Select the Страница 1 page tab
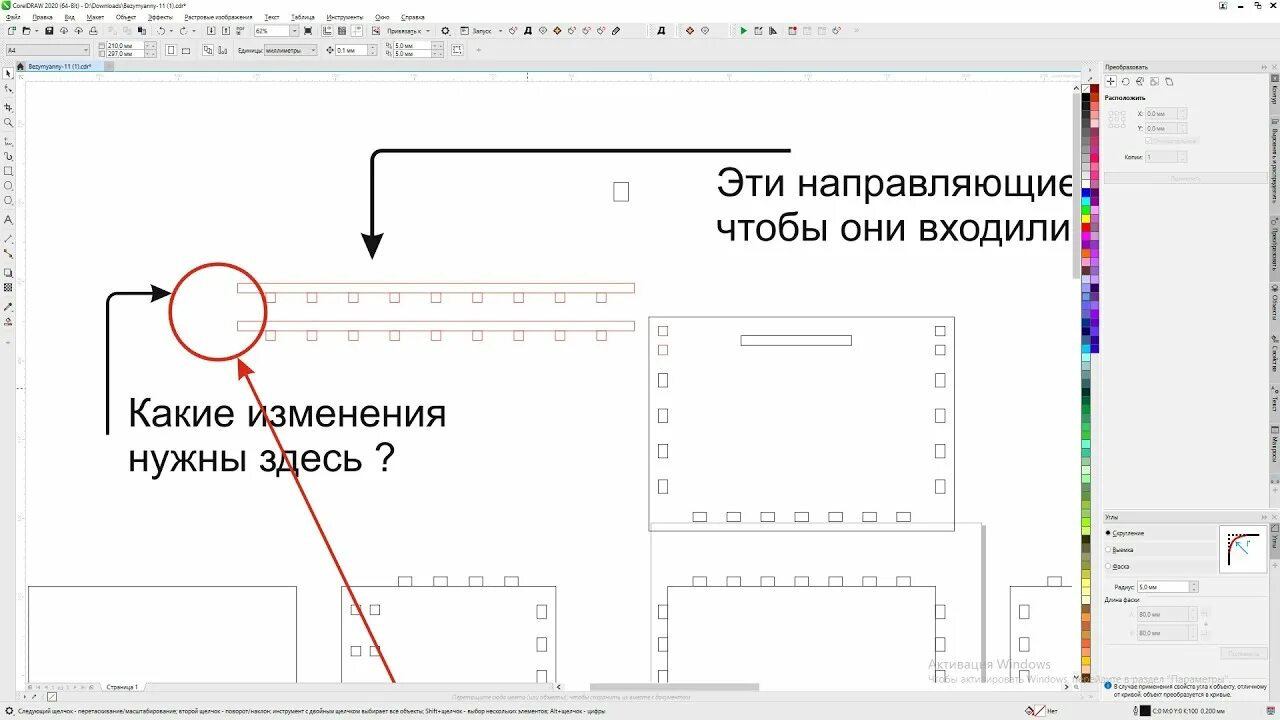 point(122,687)
